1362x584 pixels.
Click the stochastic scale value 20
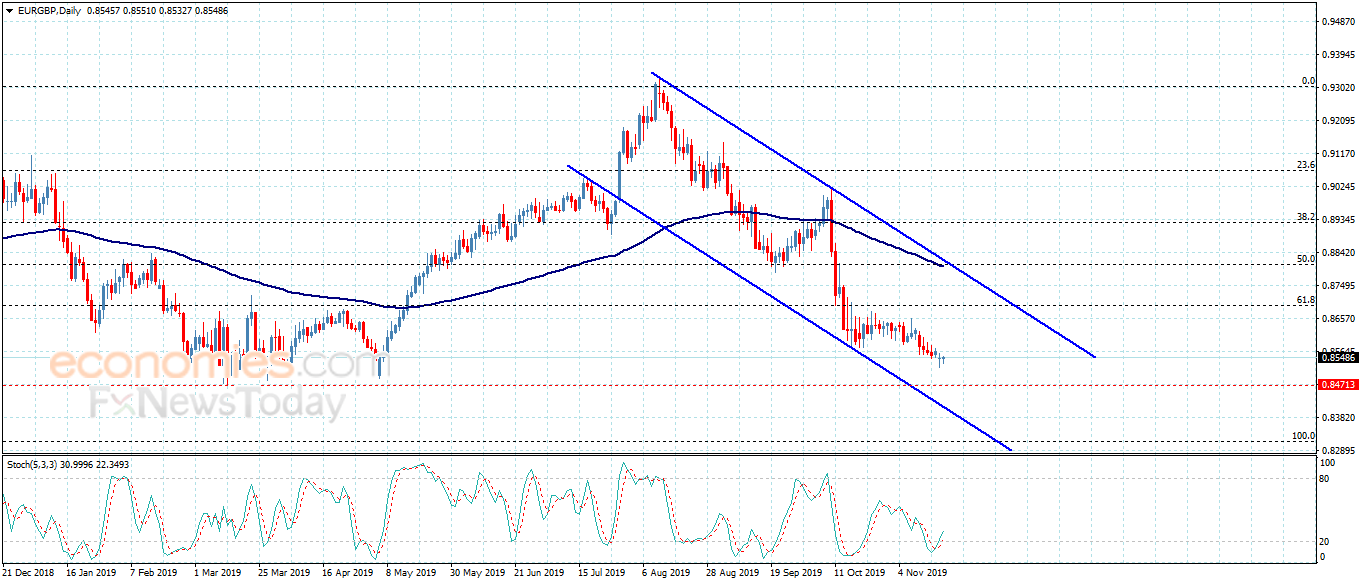pos(1325,541)
